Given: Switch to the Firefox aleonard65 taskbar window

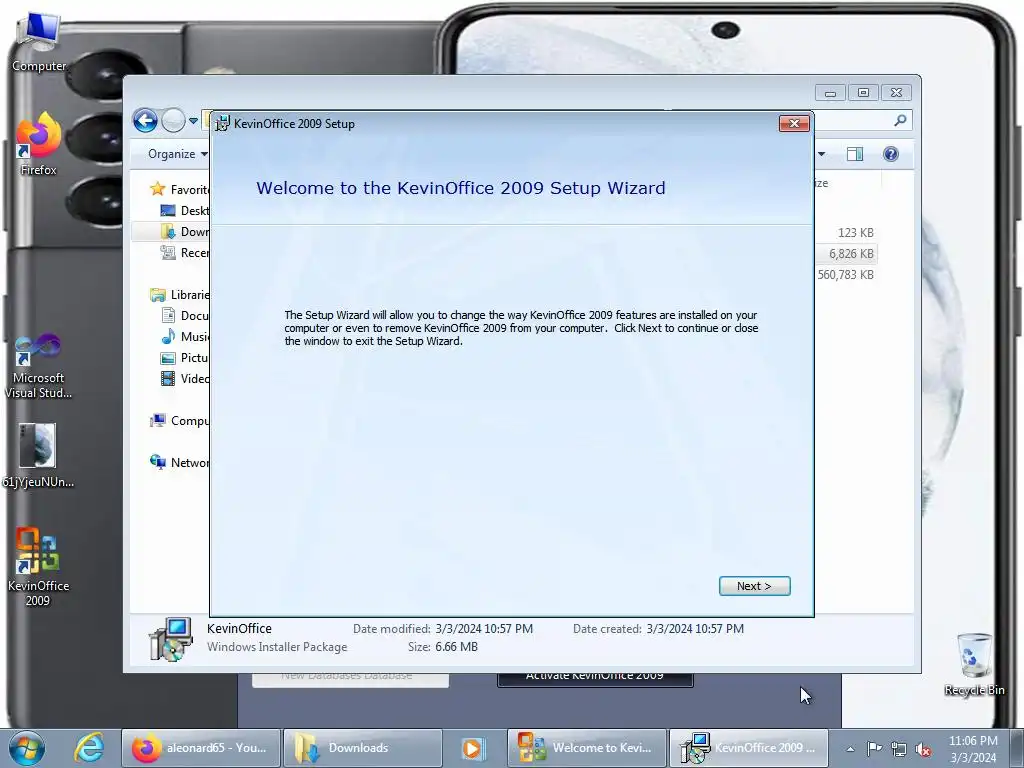Looking at the screenshot, I should [x=200, y=748].
